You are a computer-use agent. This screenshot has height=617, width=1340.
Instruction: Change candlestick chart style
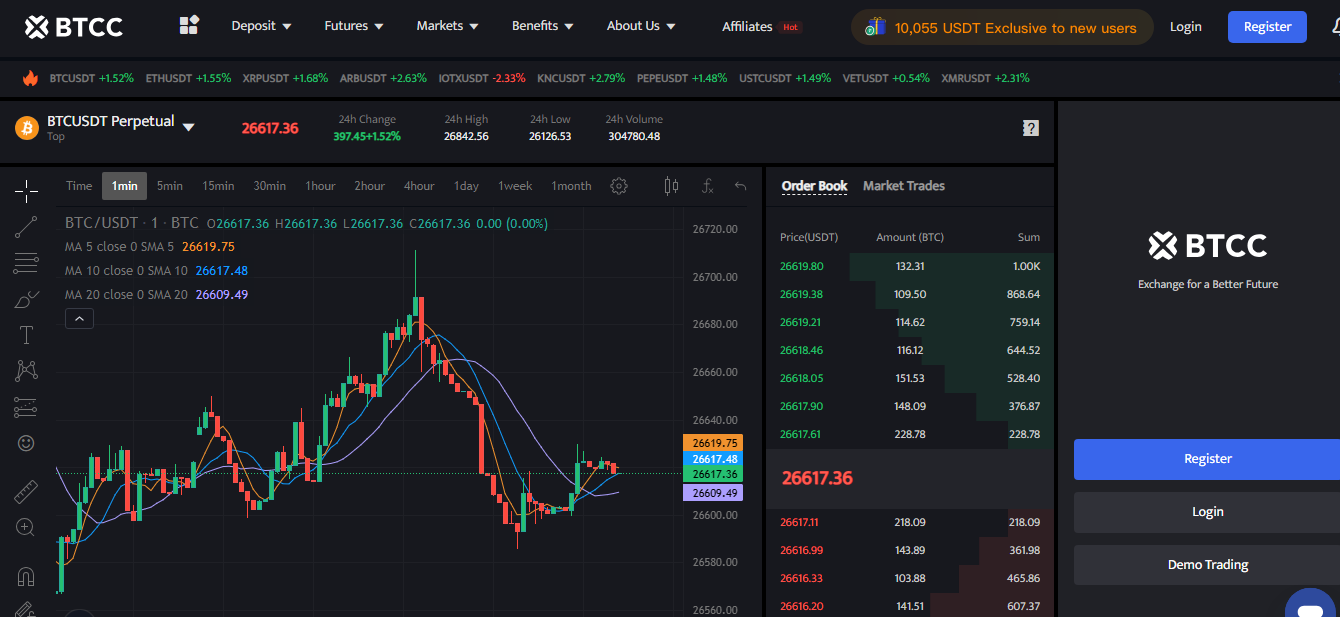(x=671, y=186)
